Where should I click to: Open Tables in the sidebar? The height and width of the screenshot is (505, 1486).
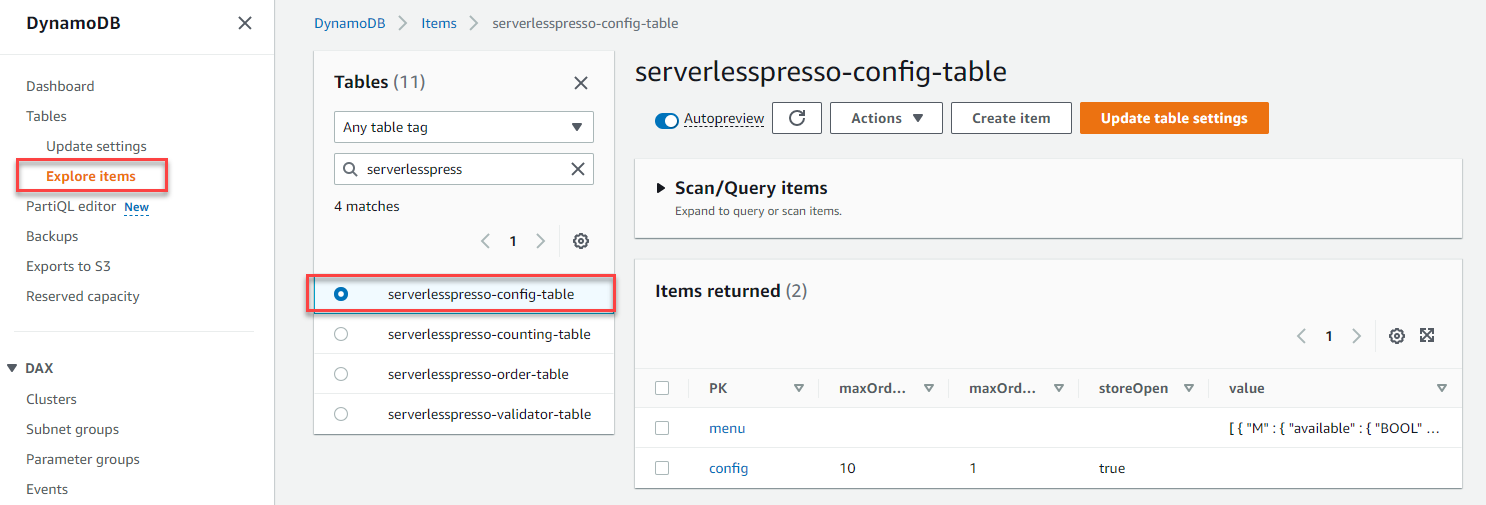(x=46, y=116)
